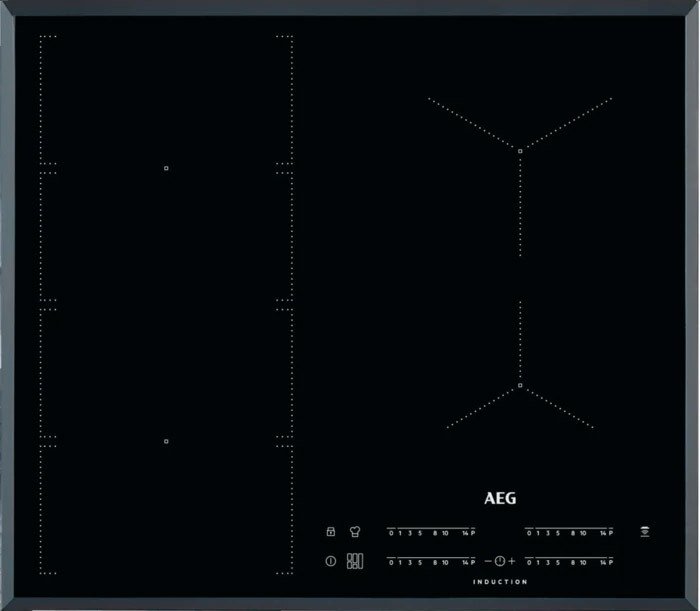Viewport: 700px width, 611px height.
Task: Activate P boost on lower-right slider
Action: tap(611, 563)
